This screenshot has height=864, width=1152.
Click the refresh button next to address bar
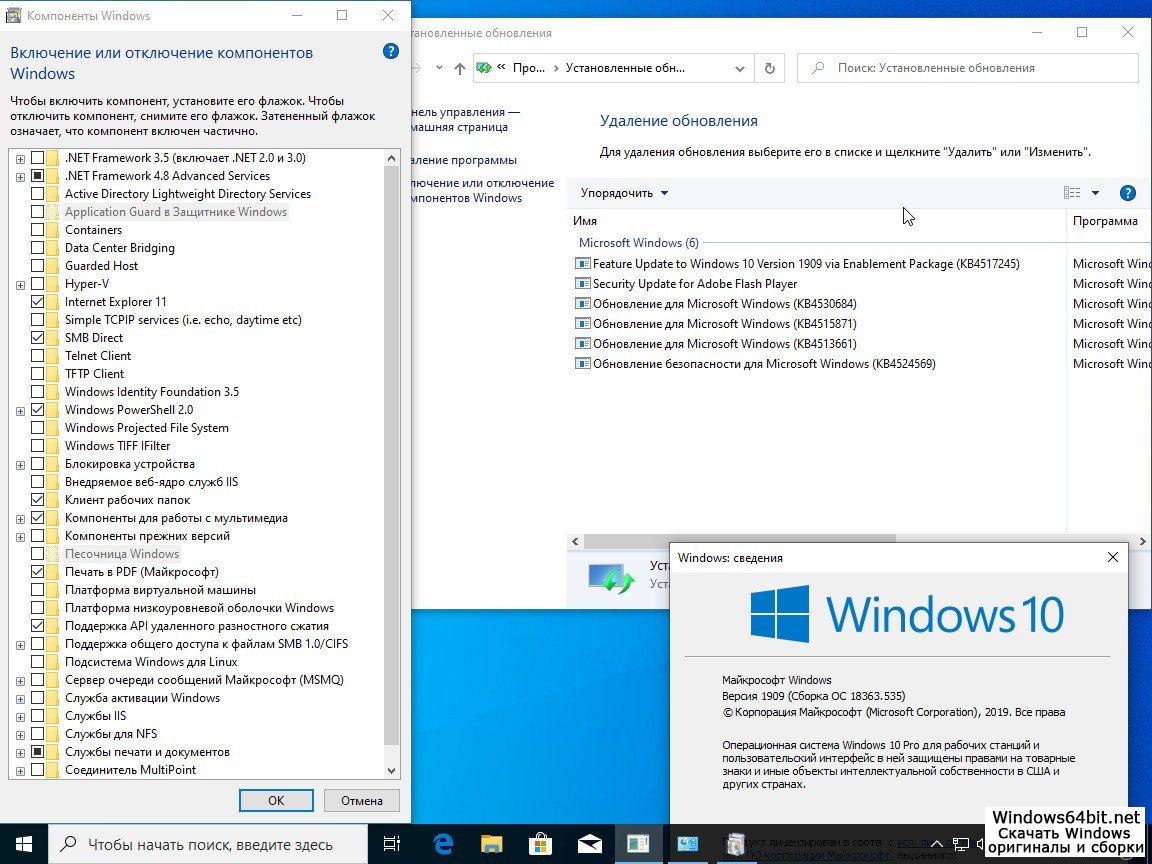click(769, 68)
